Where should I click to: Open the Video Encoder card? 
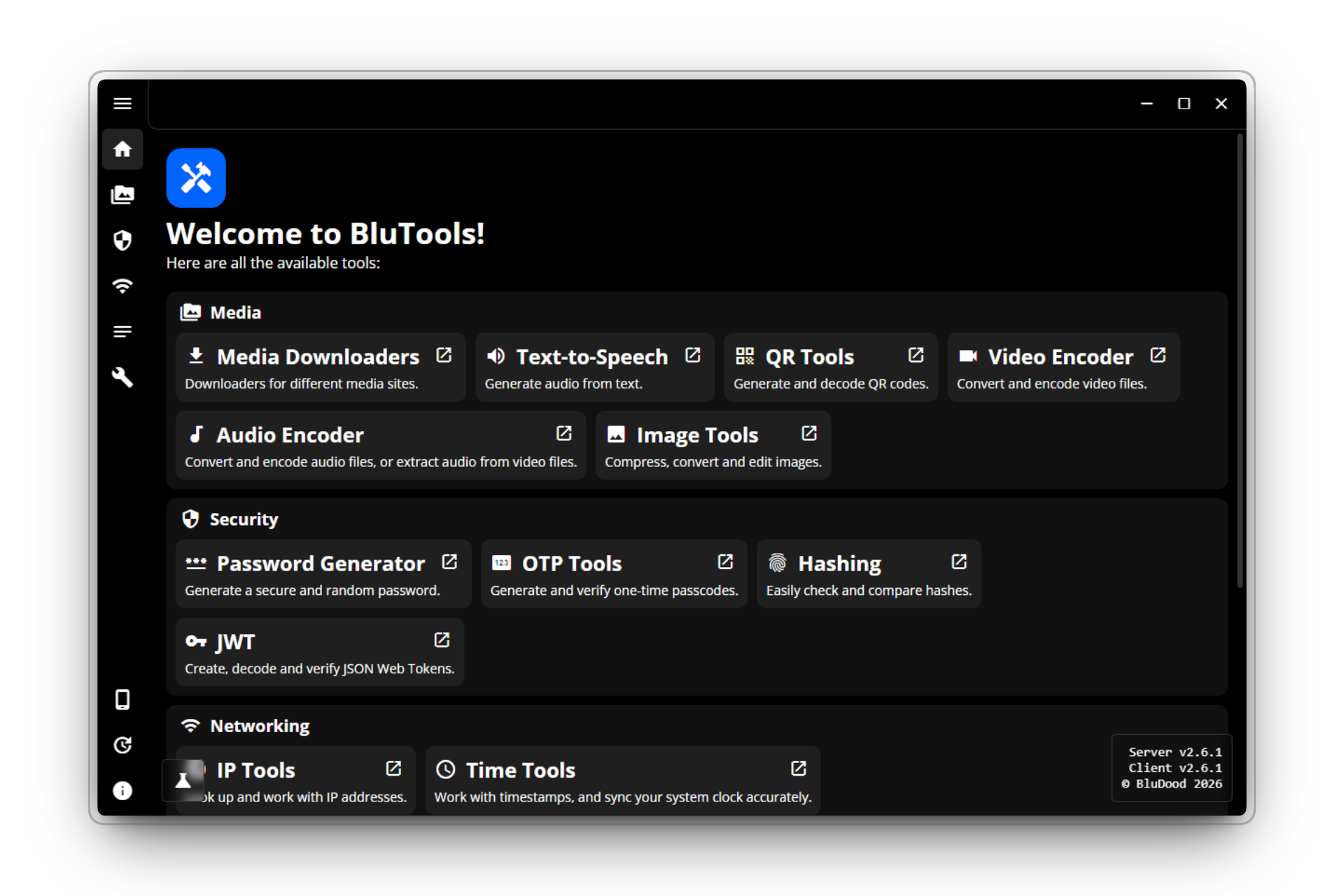click(1063, 367)
